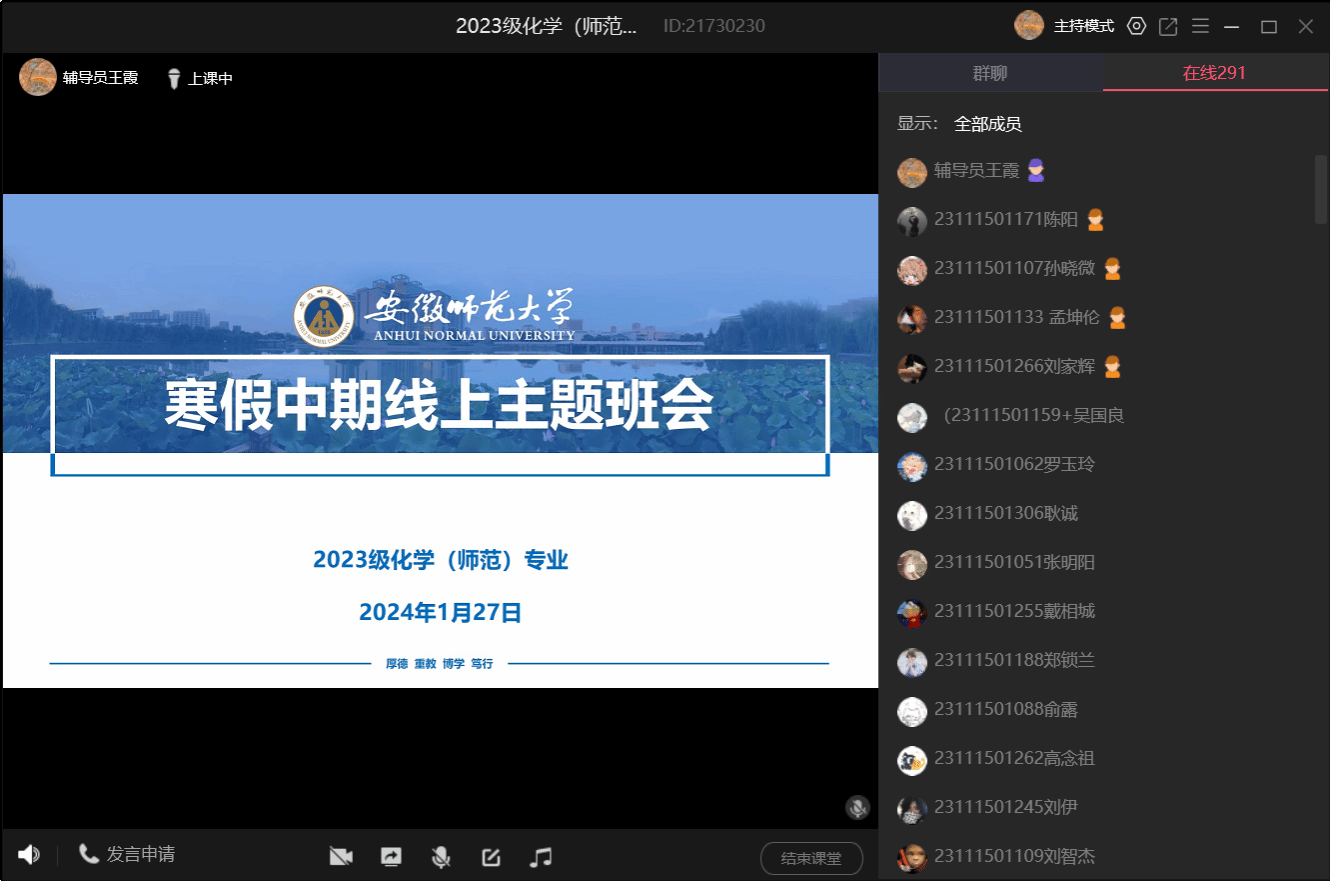Open the 主持模式 mode selector
Screen dimensions: 1330x881
(1083, 27)
